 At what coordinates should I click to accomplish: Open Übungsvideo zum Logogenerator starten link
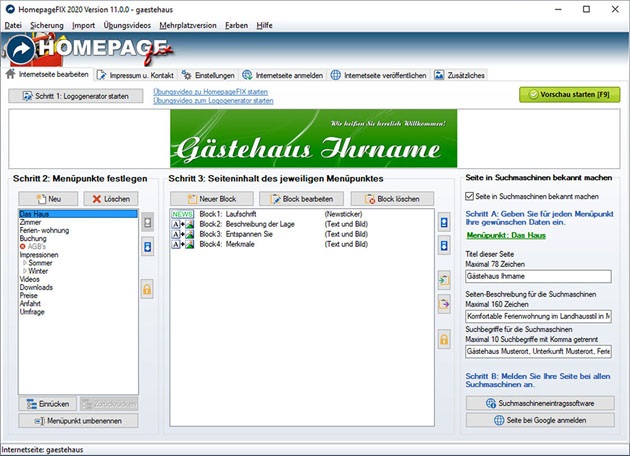(213, 100)
